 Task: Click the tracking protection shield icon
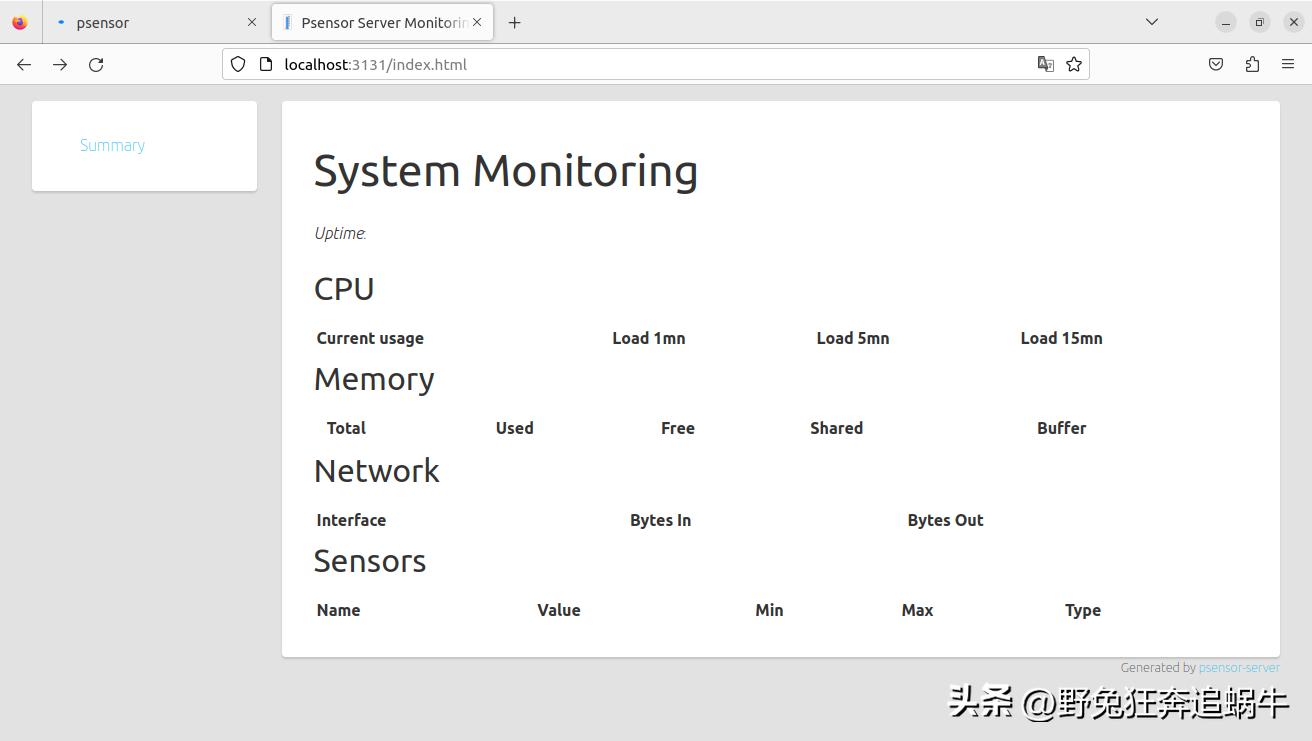[x=237, y=64]
